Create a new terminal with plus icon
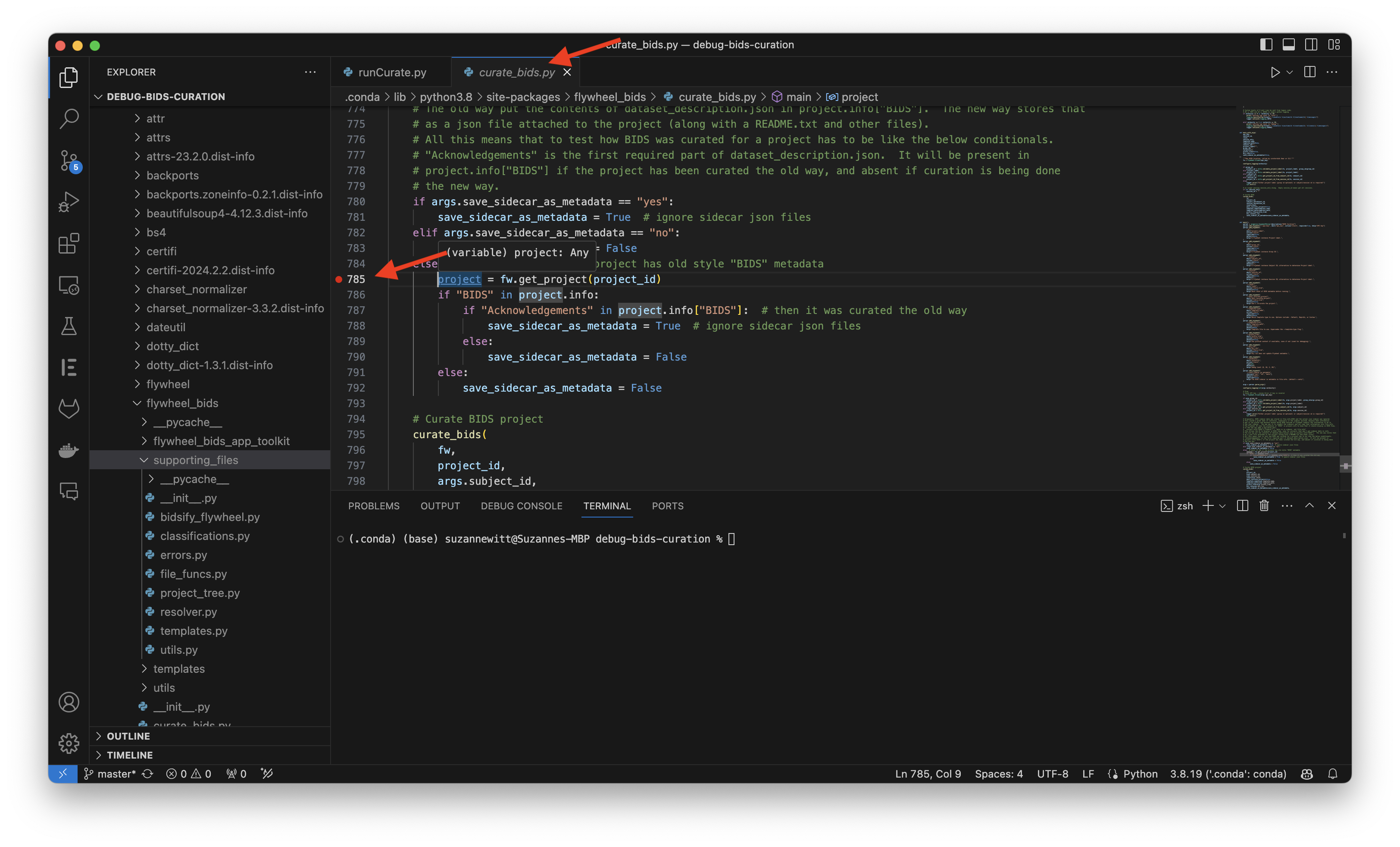The image size is (1400, 847). (x=1208, y=505)
